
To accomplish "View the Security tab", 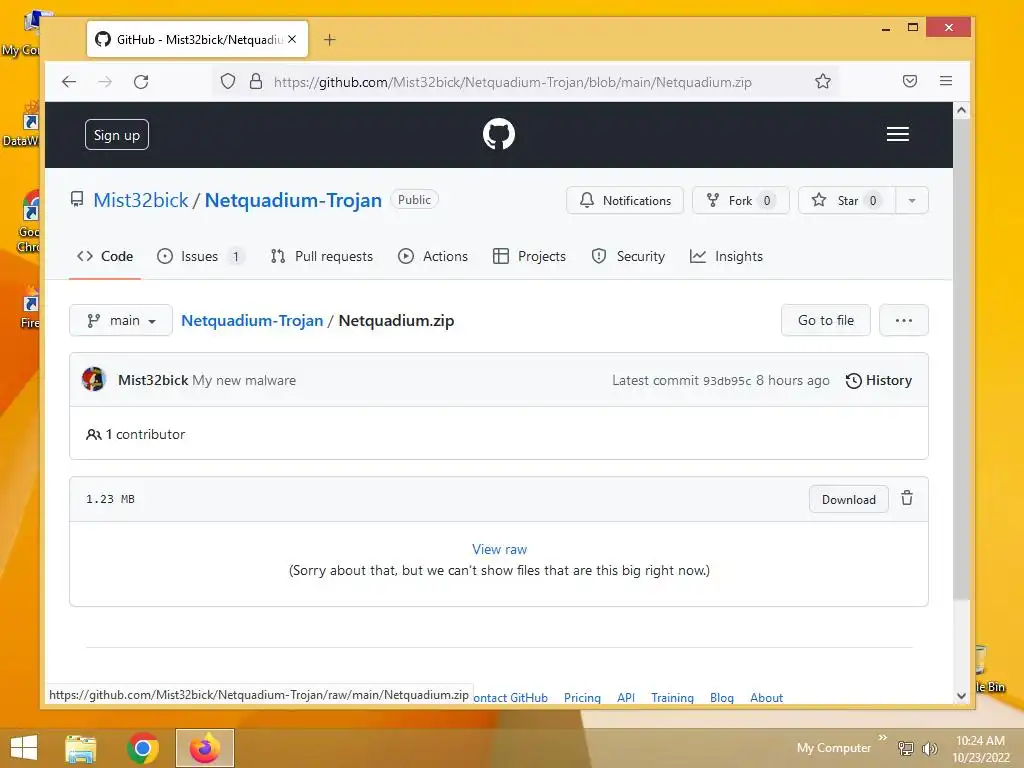I will coord(628,256).
